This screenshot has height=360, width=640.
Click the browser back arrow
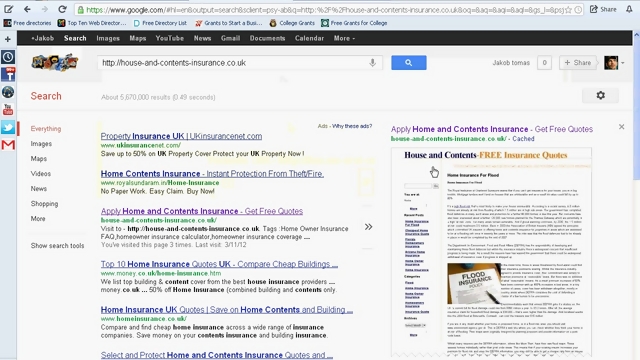pyautogui.click(x=27, y=9)
